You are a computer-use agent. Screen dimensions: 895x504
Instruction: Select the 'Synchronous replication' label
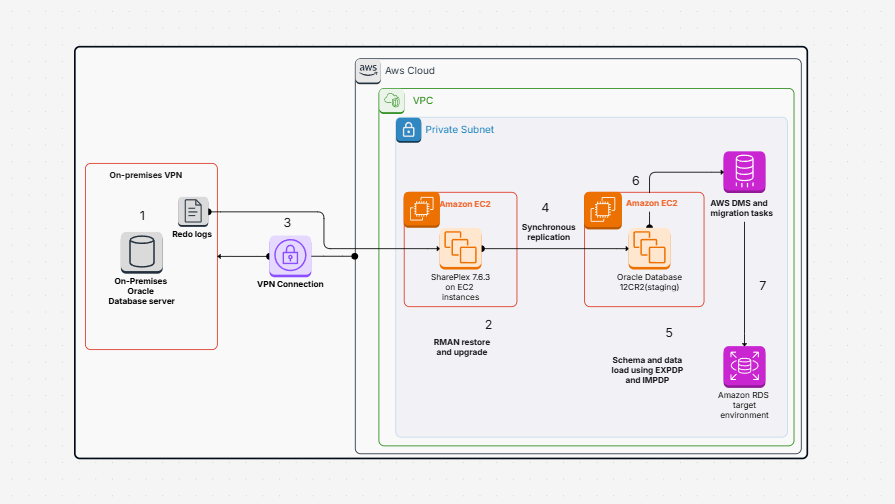(549, 232)
